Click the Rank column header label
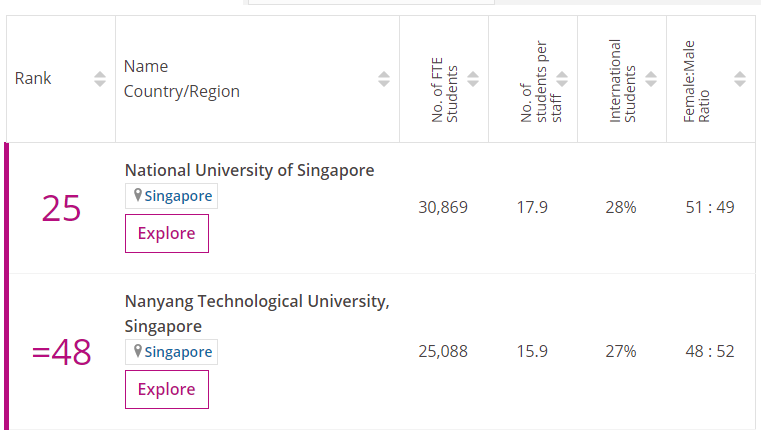 pyautogui.click(x=34, y=79)
